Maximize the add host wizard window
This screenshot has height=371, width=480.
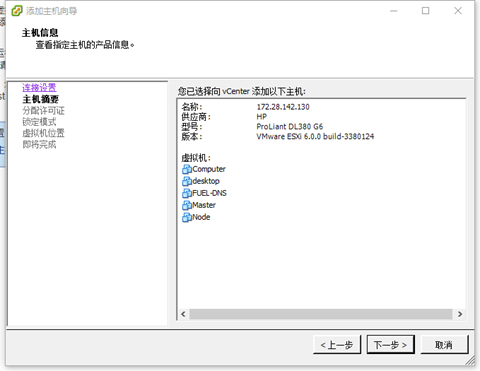425,11
